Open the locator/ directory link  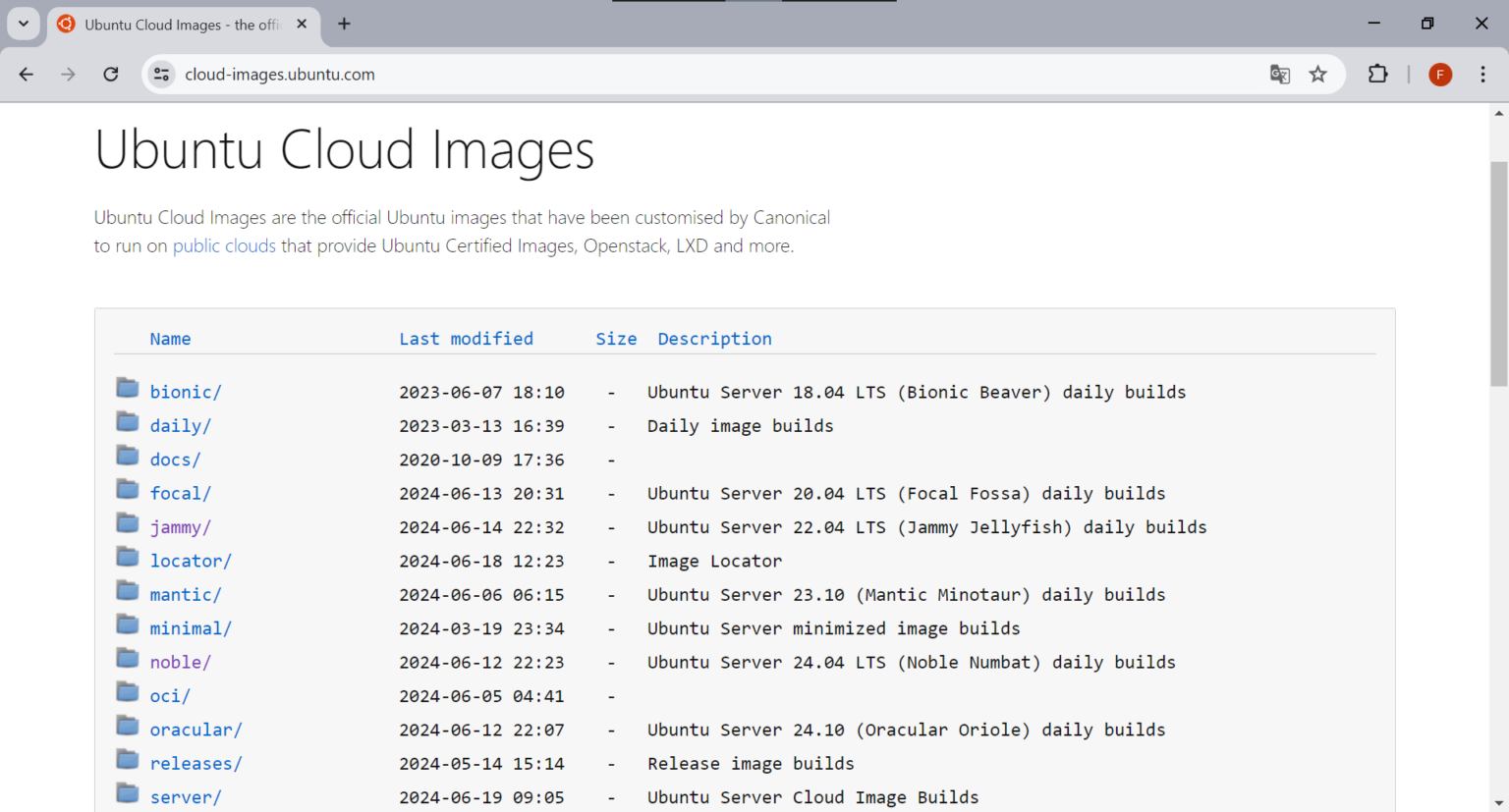coord(191,561)
